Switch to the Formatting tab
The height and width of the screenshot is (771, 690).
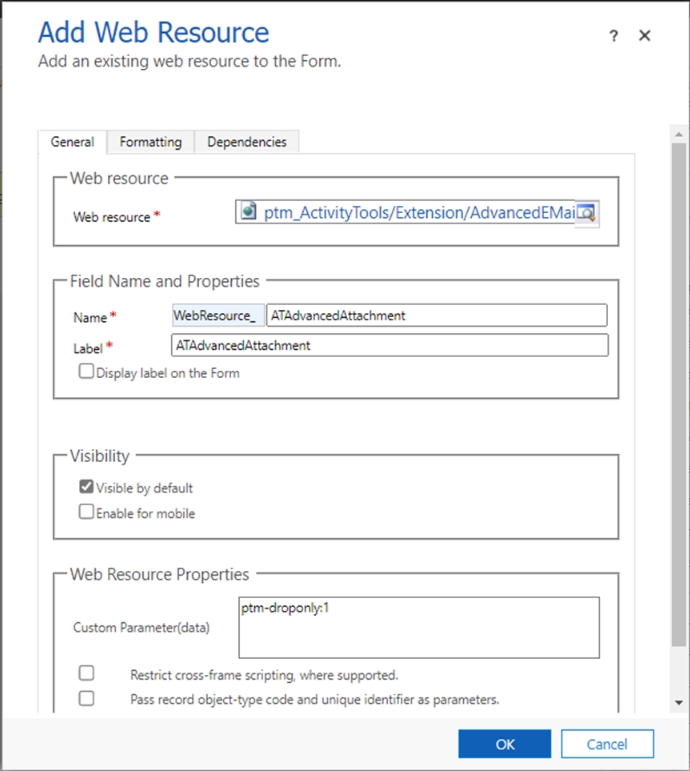click(x=150, y=142)
